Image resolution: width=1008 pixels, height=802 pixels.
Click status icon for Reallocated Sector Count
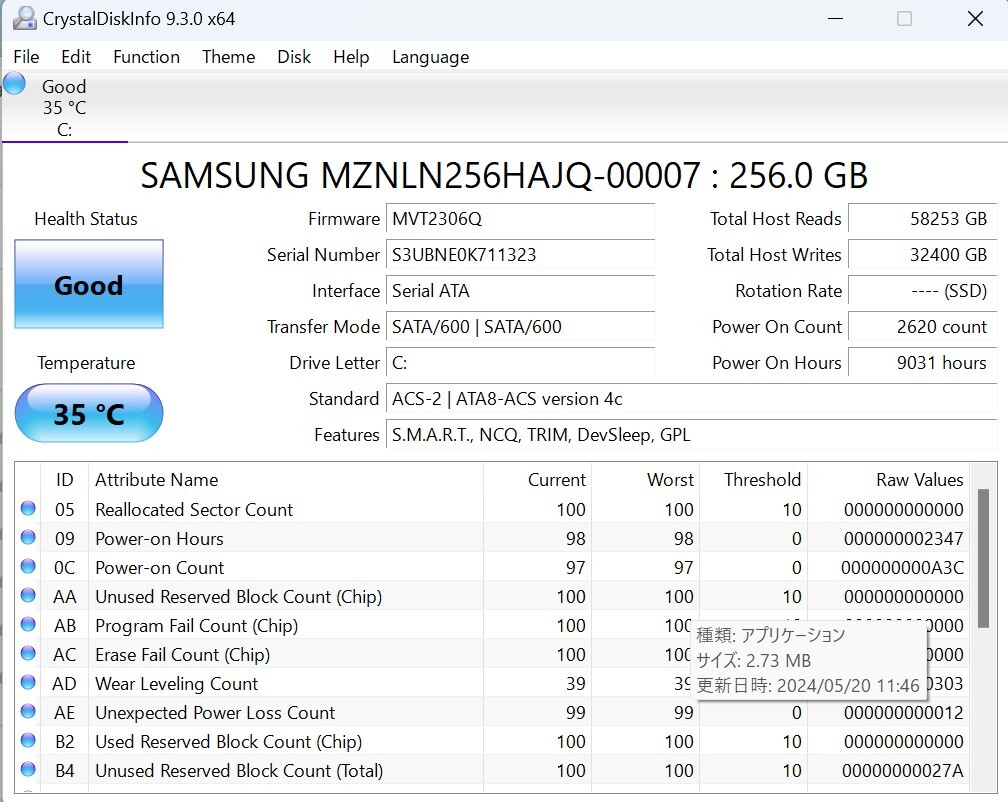pyautogui.click(x=28, y=509)
